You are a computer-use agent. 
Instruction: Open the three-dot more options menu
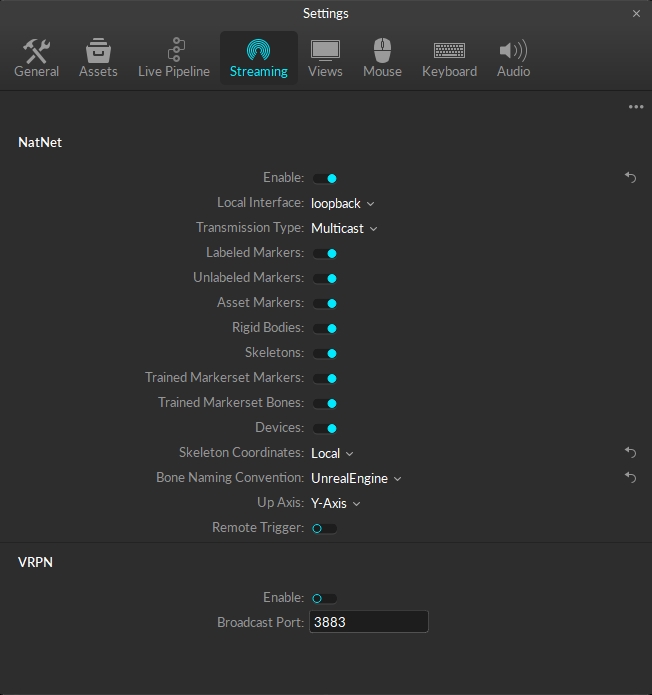pyautogui.click(x=636, y=107)
